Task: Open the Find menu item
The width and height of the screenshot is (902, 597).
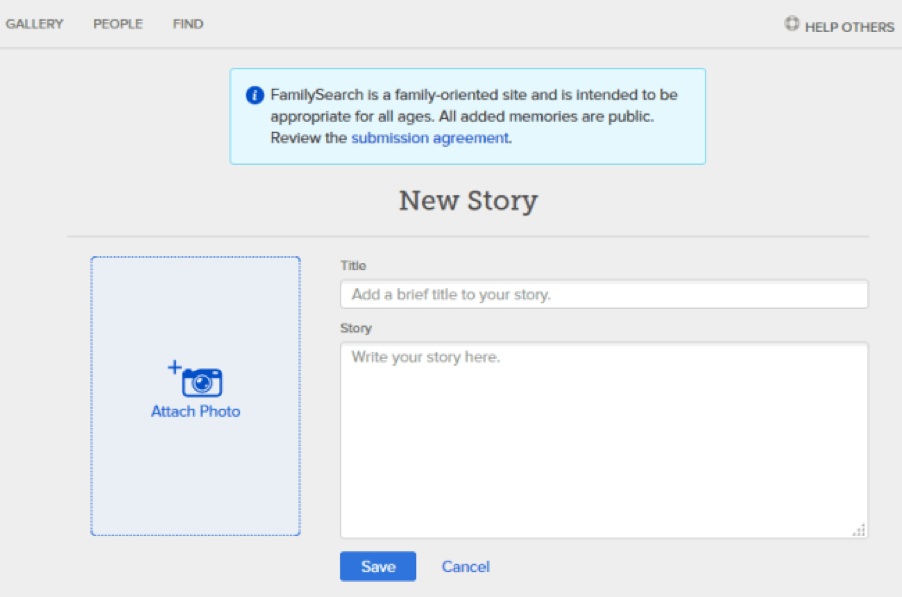Action: pyautogui.click(x=188, y=24)
